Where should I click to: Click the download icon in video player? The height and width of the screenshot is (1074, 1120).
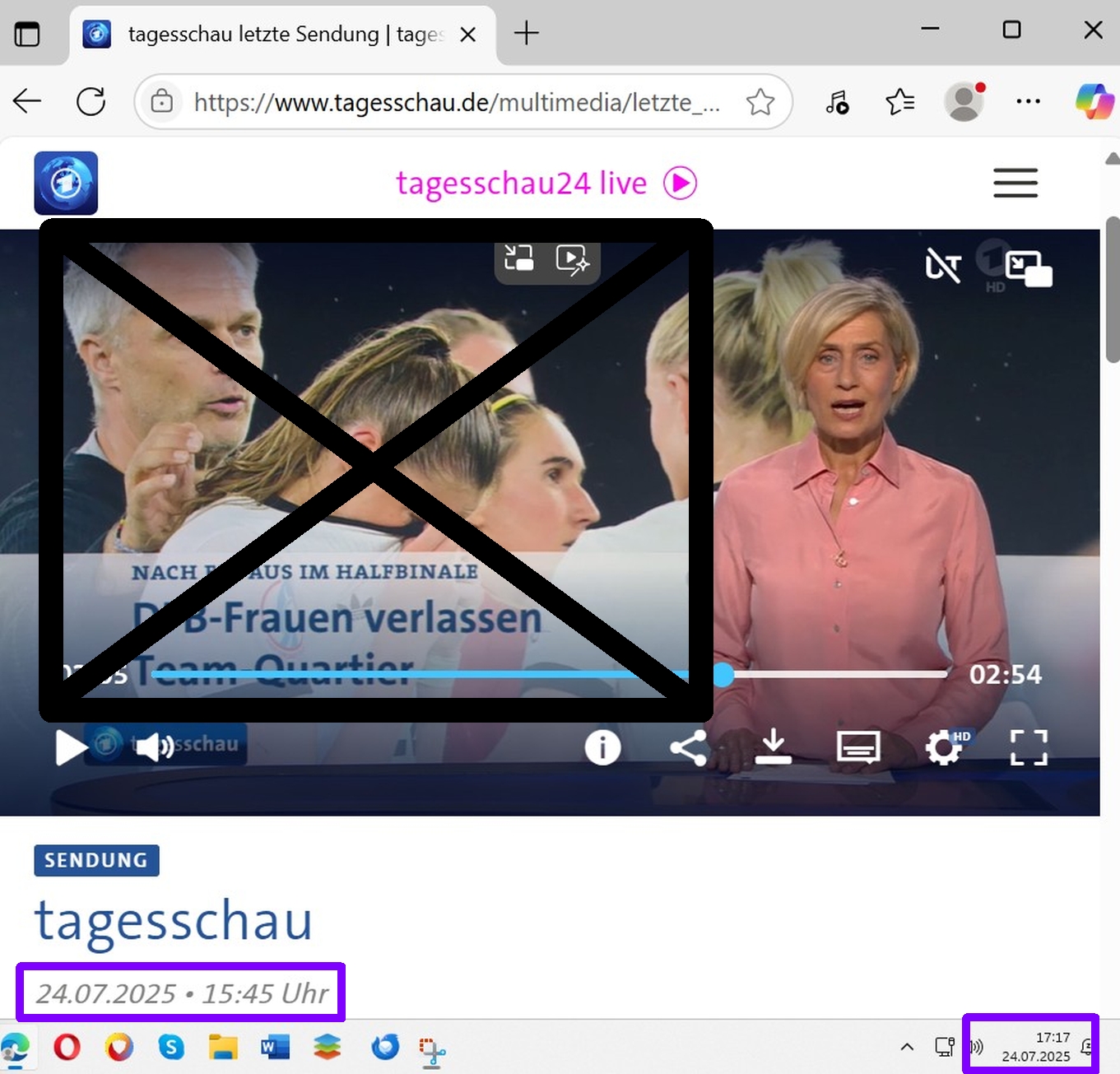click(x=773, y=747)
